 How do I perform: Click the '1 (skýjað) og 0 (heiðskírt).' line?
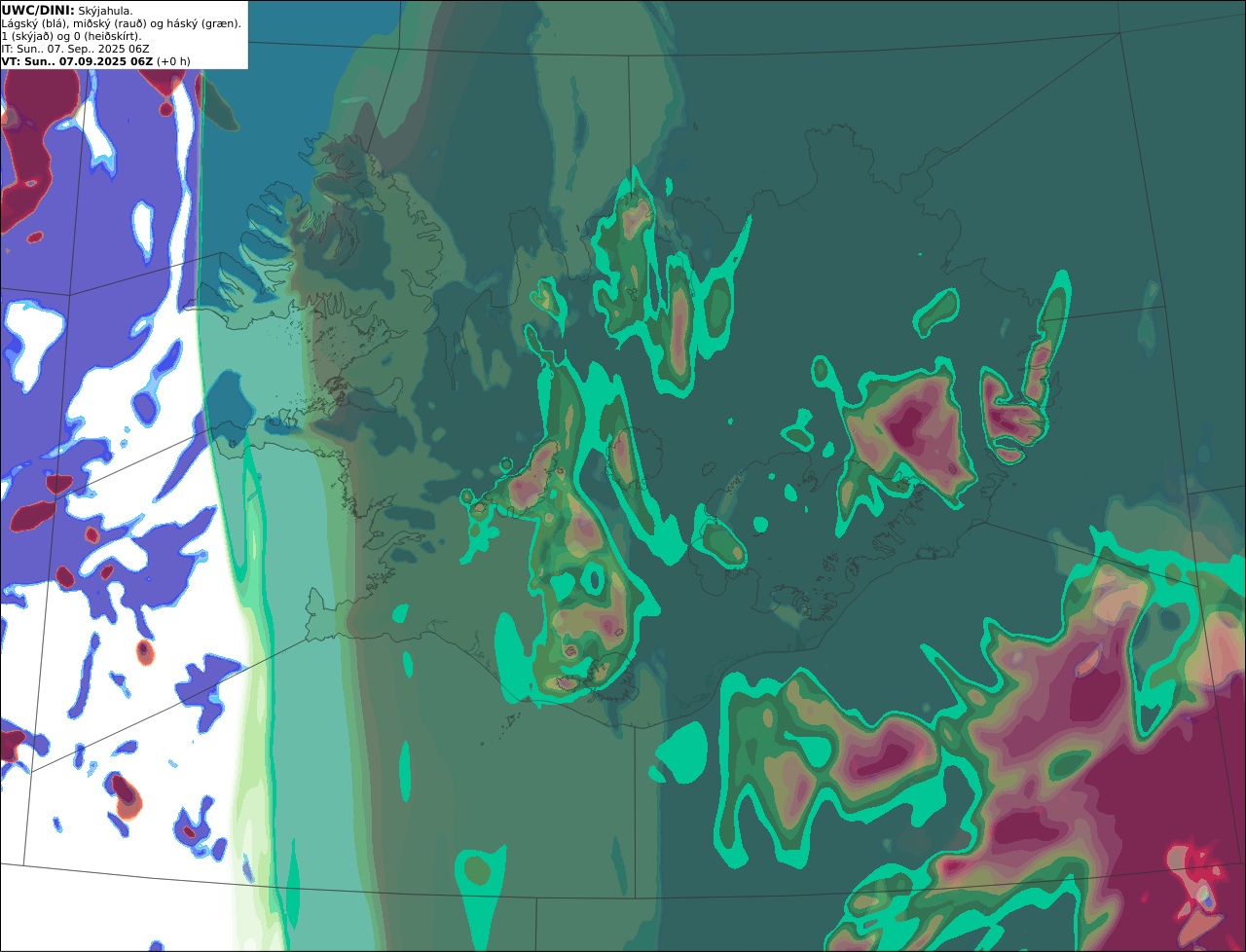[x=72, y=35]
